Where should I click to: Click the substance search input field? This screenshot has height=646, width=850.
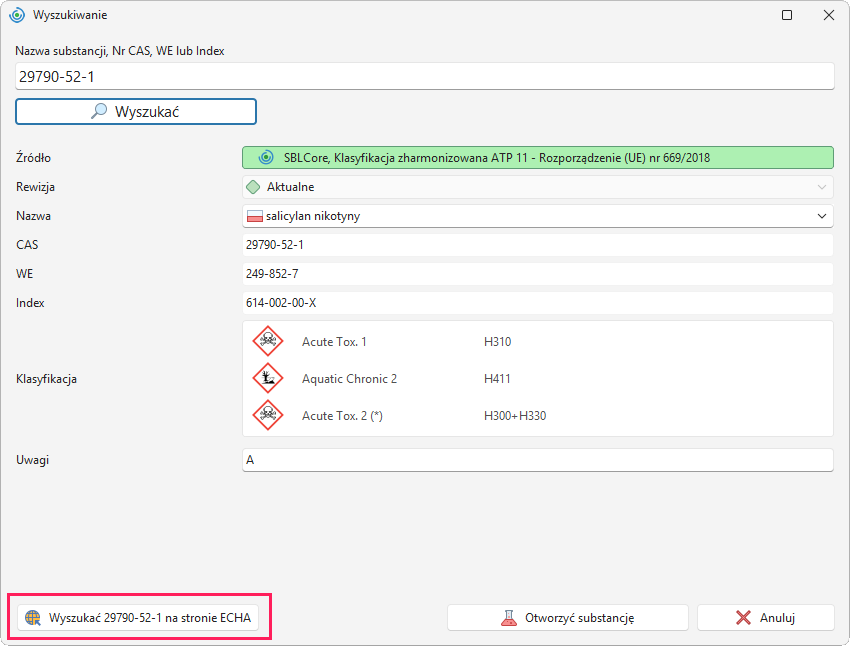(x=424, y=76)
